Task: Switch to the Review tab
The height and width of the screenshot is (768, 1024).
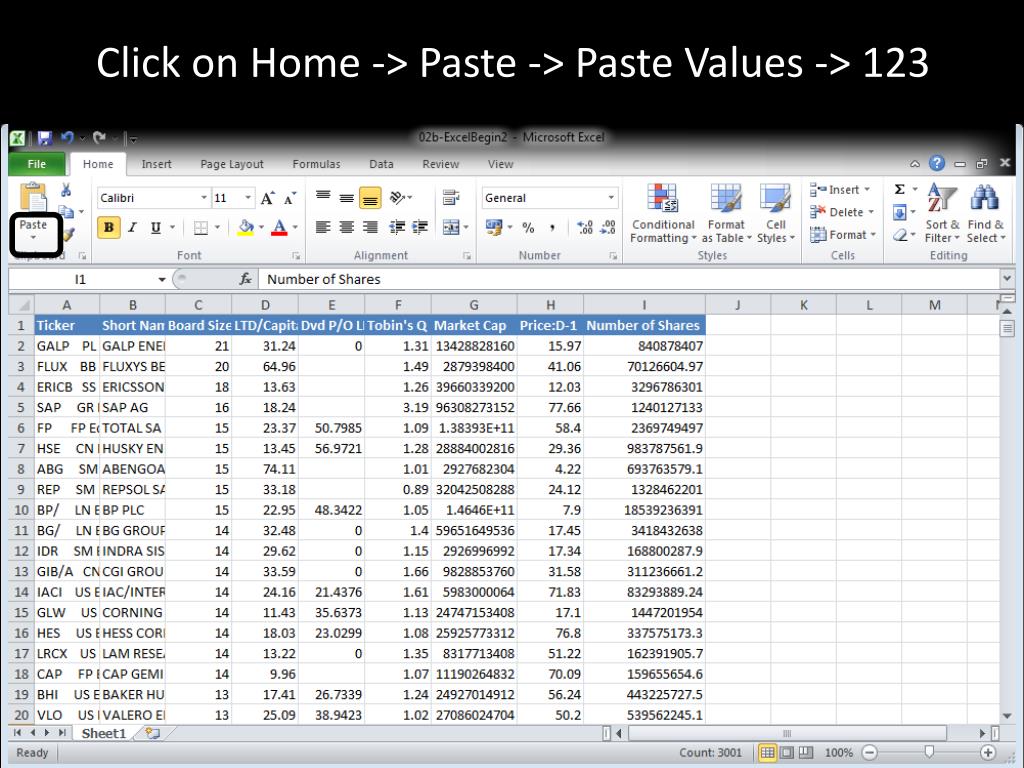Action: (441, 164)
